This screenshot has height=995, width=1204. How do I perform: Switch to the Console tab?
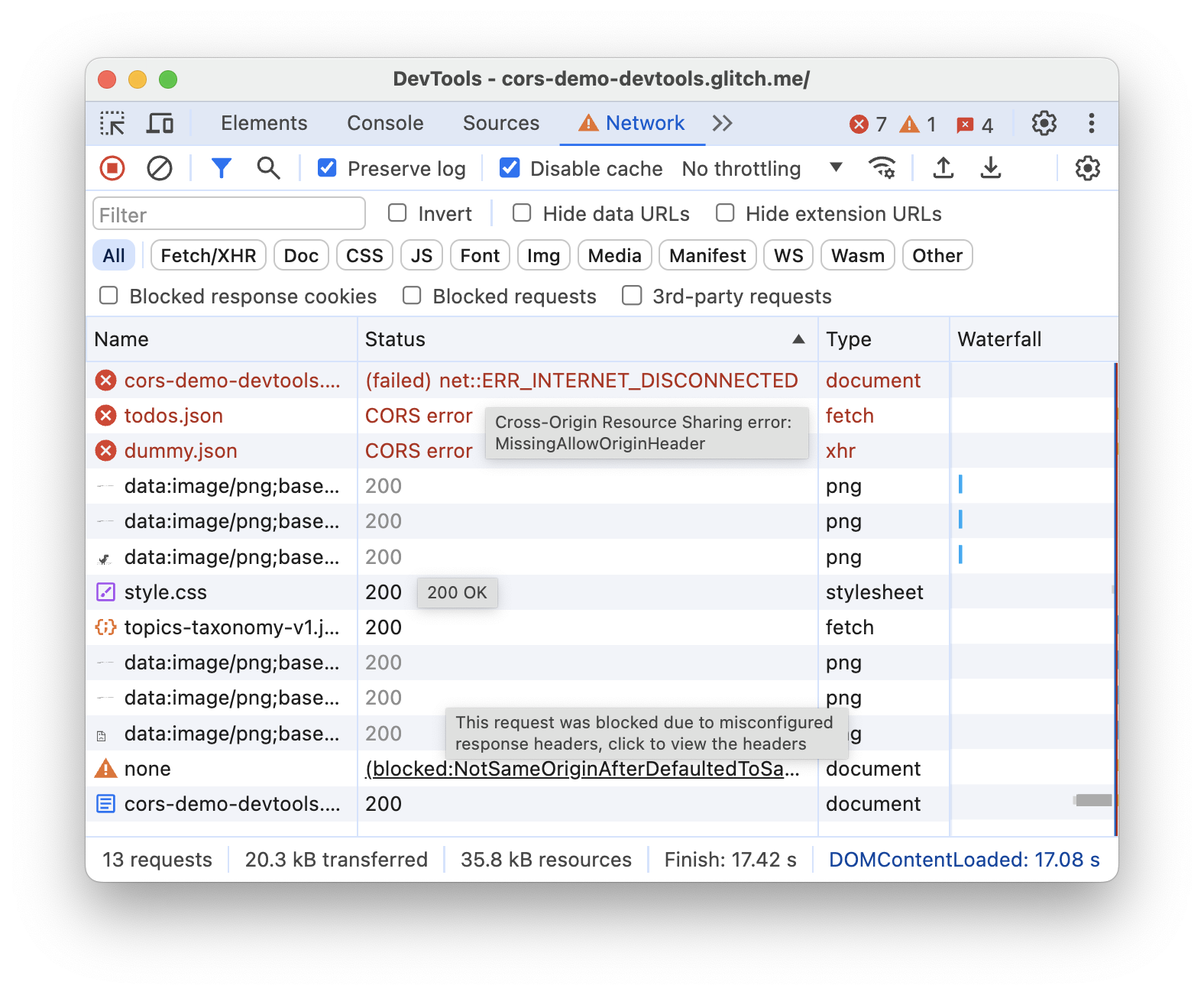click(385, 123)
